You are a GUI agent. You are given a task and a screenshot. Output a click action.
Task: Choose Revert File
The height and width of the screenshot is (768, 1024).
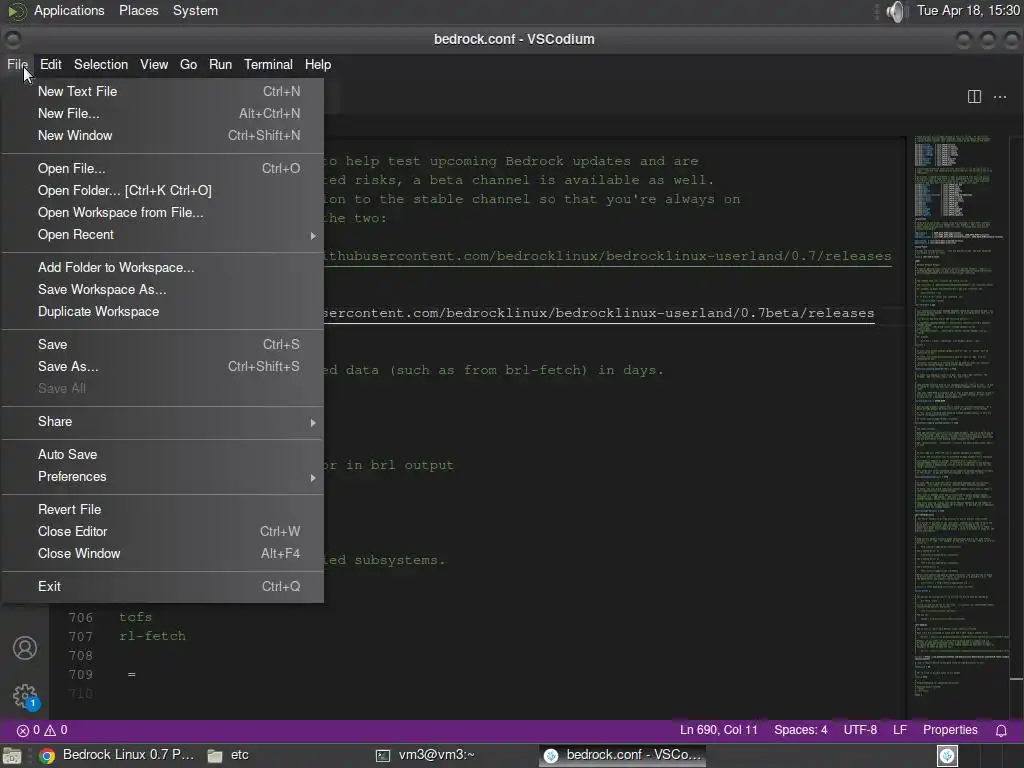click(x=163, y=509)
